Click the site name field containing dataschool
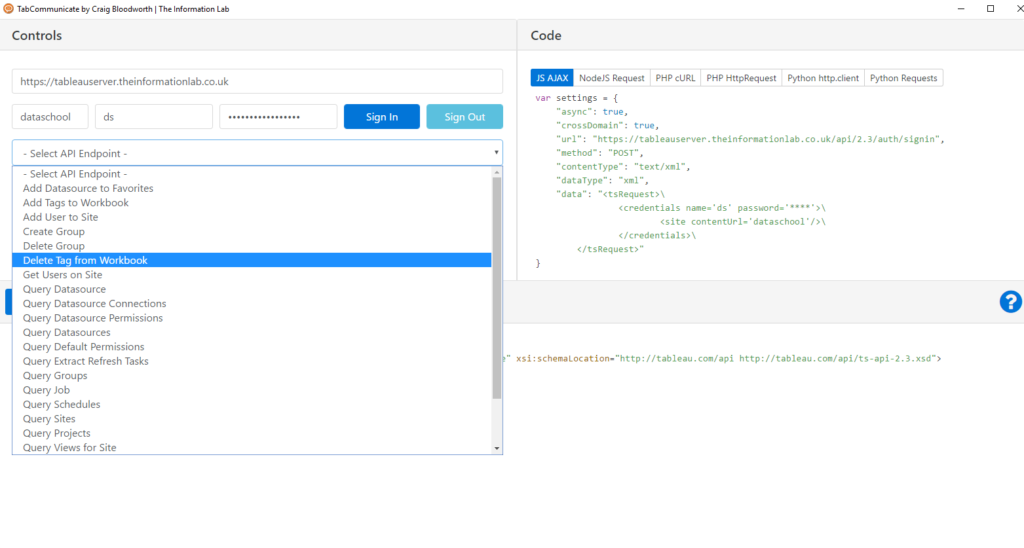Image resolution: width=1024 pixels, height=548 pixels. click(x=50, y=117)
